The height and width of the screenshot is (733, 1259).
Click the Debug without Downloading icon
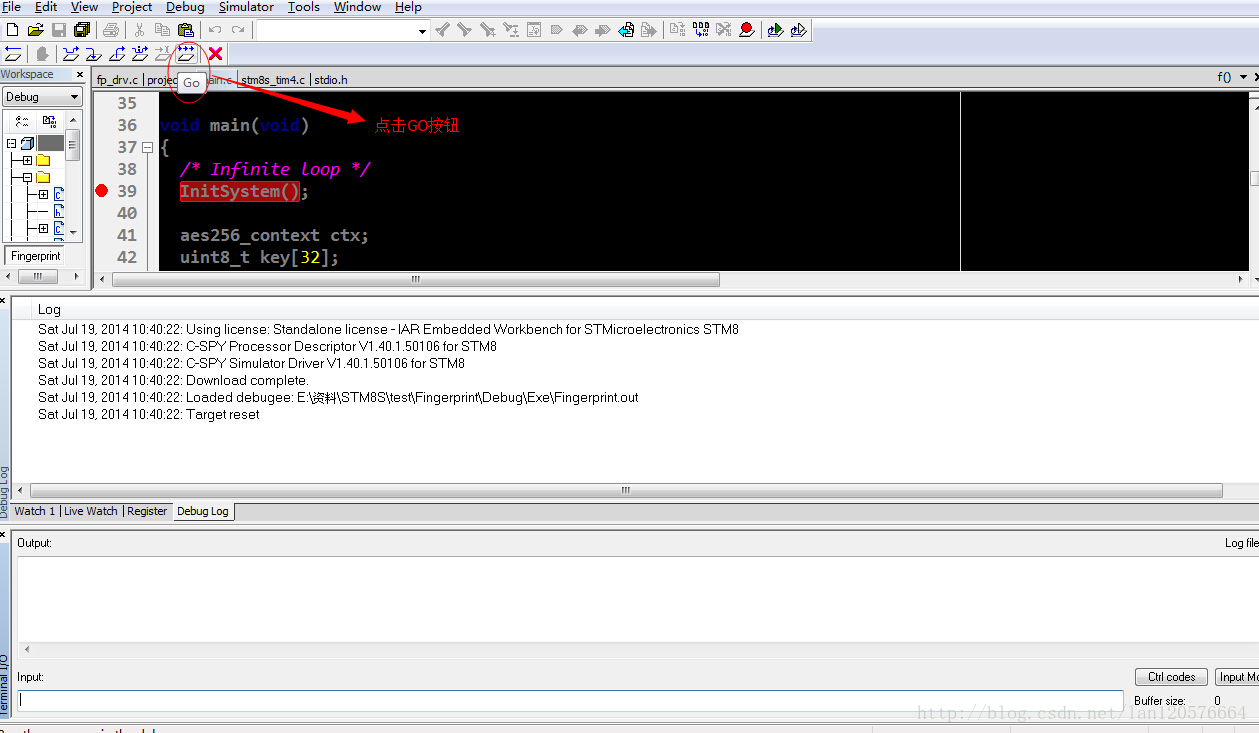coord(798,30)
